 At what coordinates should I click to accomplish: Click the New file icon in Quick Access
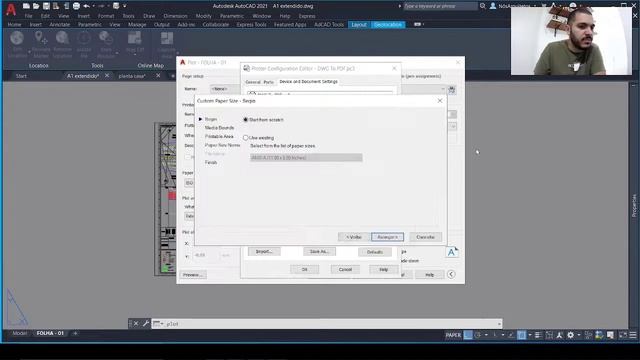[26, 6]
